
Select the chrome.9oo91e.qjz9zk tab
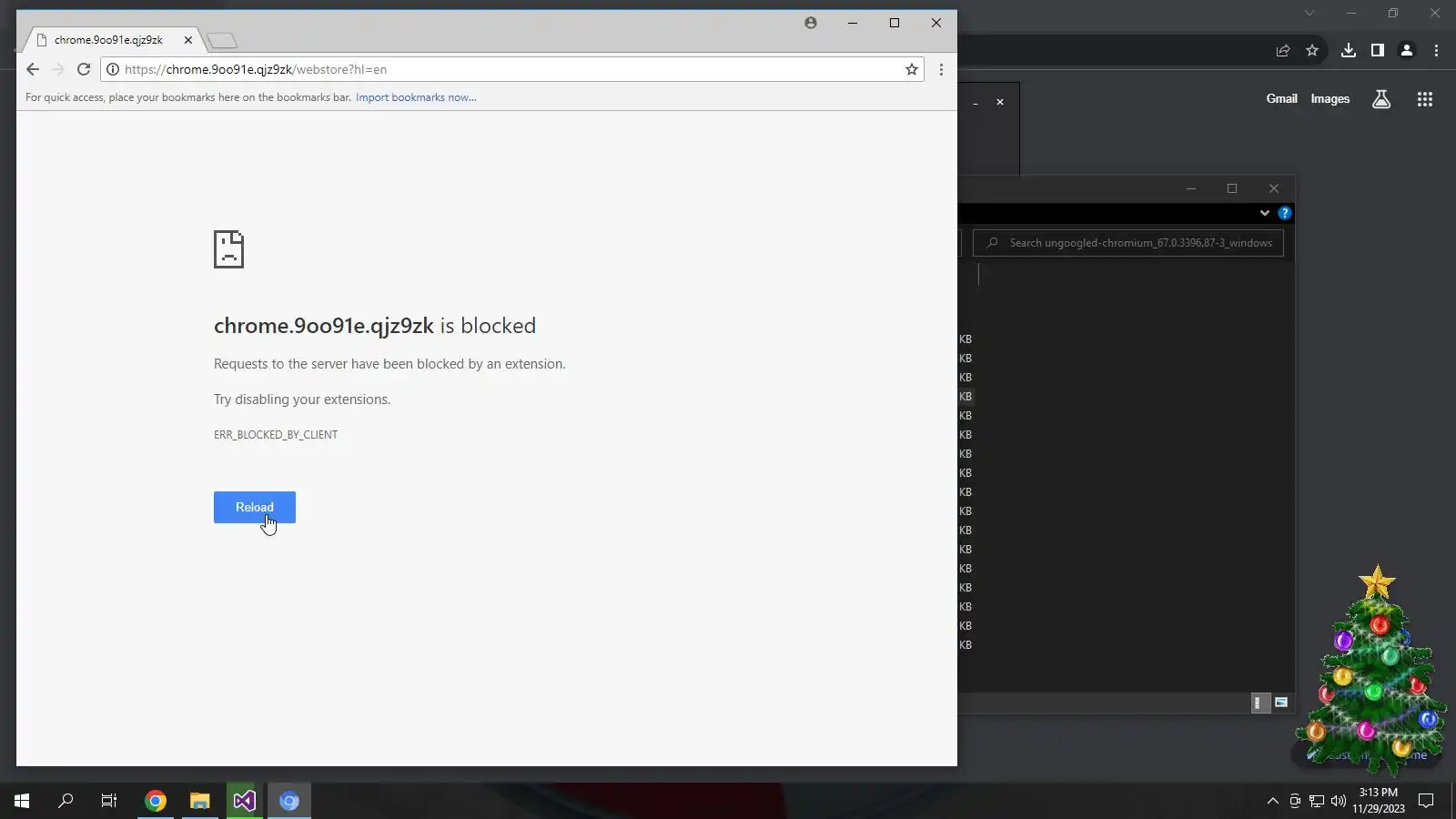click(x=109, y=40)
